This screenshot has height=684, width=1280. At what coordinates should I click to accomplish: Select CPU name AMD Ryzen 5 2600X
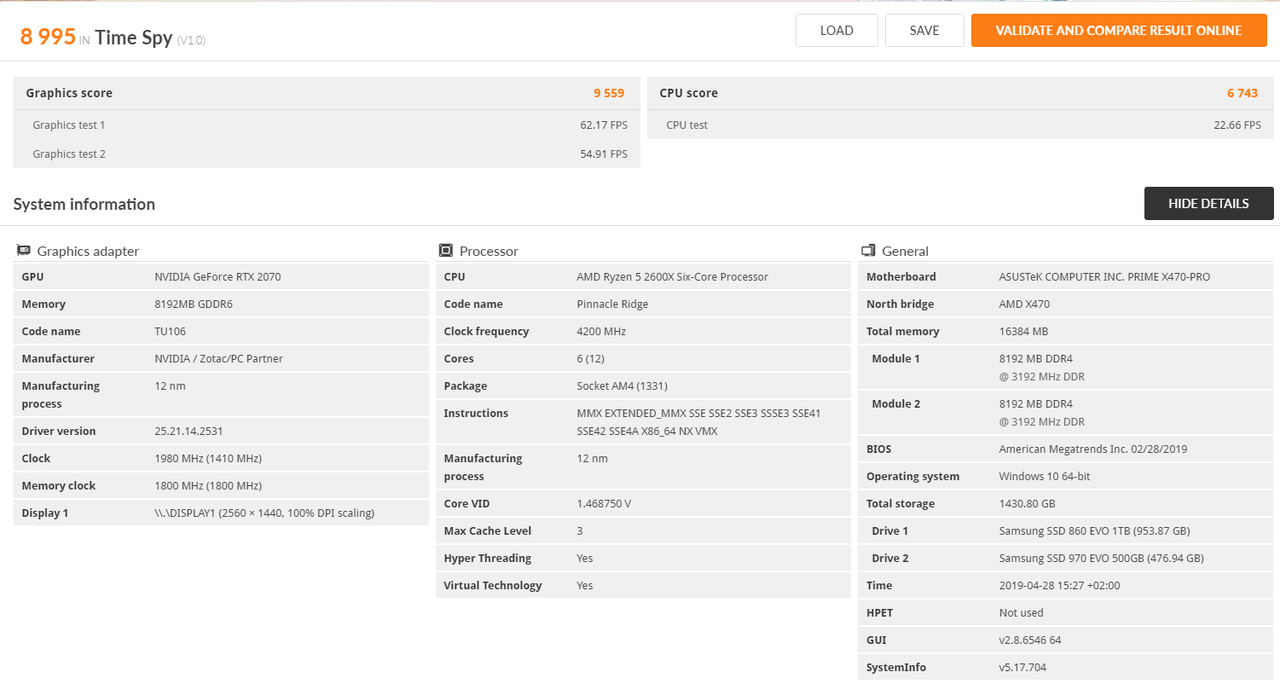tap(672, 277)
